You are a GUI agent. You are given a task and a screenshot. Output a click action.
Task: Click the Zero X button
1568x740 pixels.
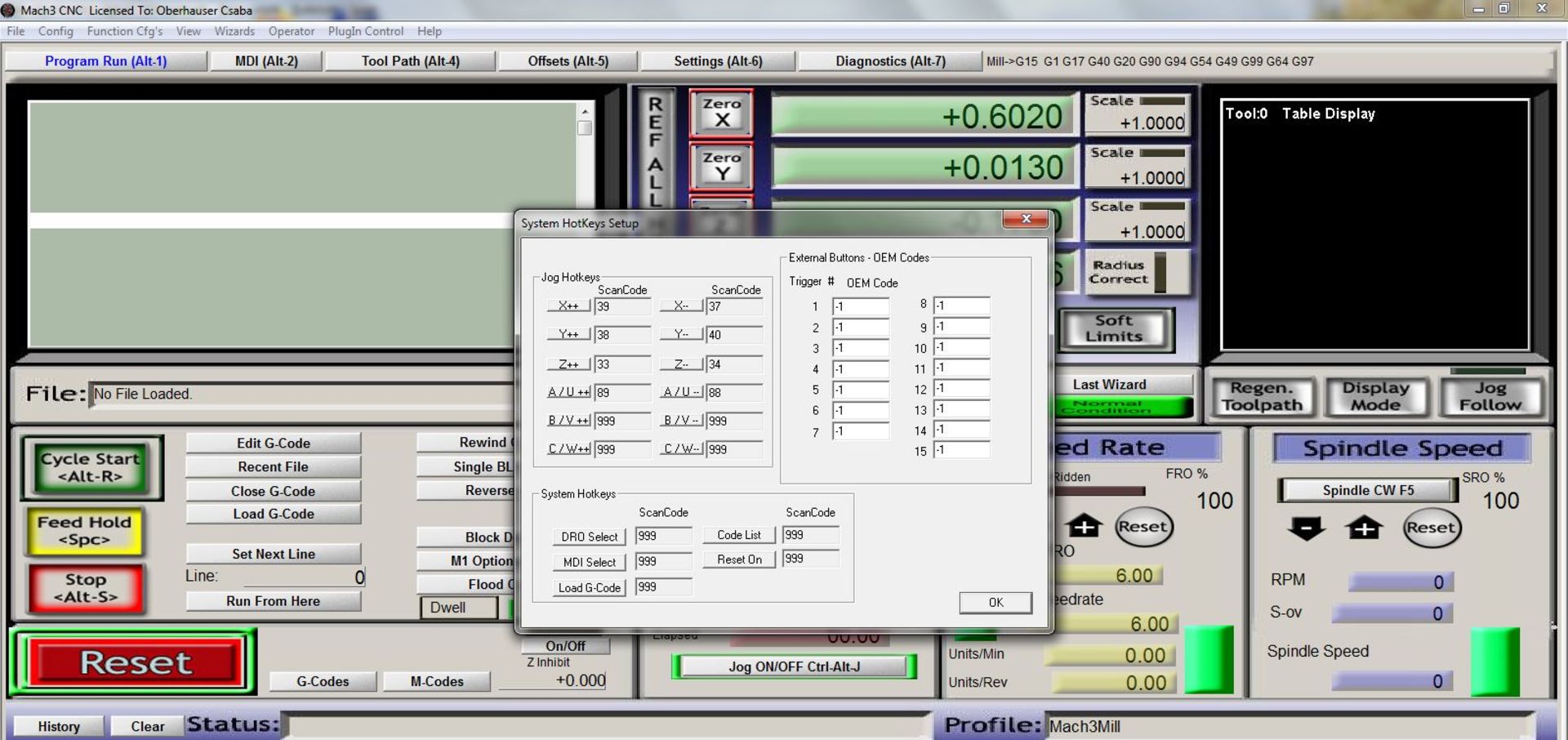tap(721, 113)
